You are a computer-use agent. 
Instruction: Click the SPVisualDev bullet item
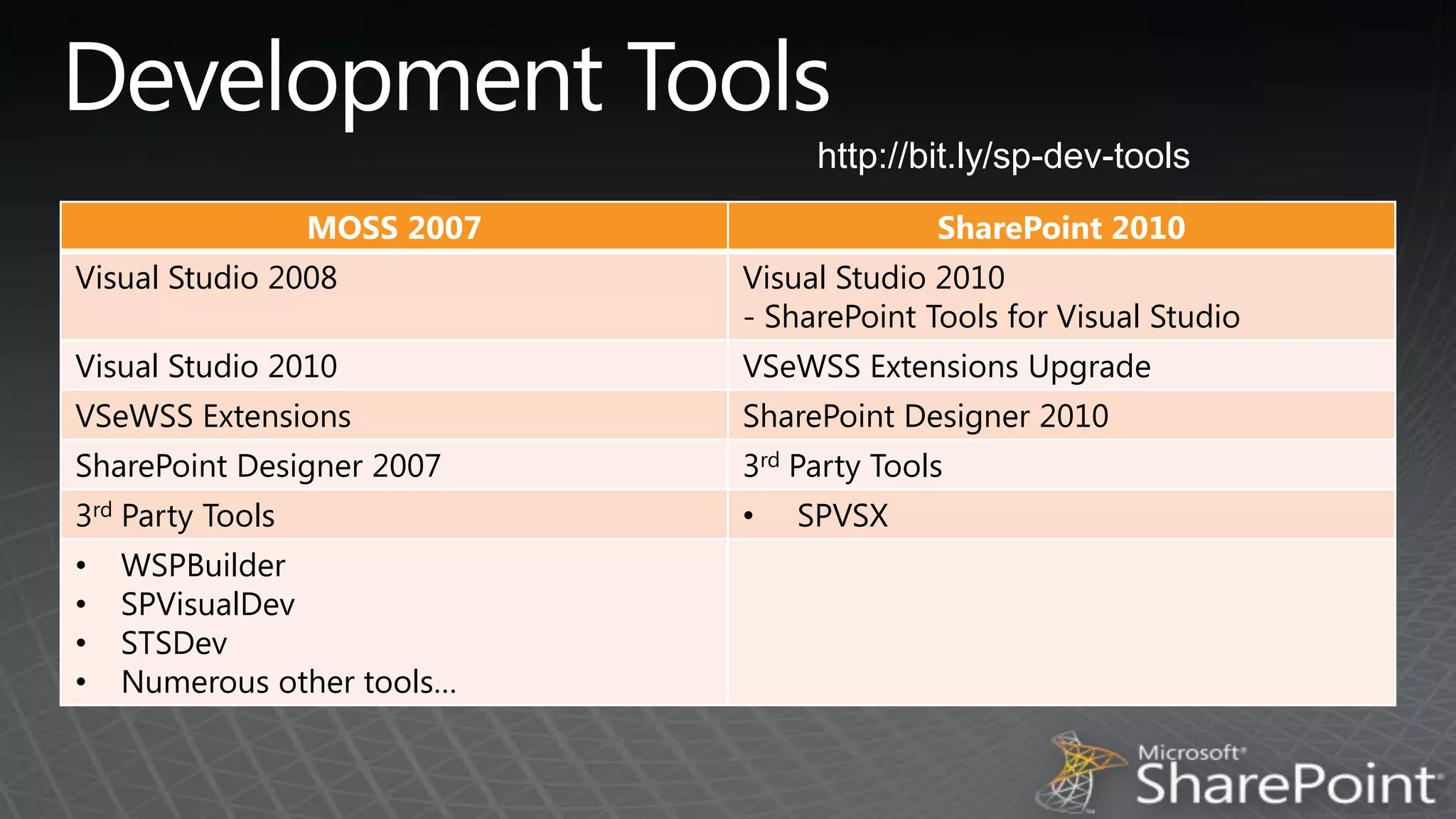(x=208, y=605)
